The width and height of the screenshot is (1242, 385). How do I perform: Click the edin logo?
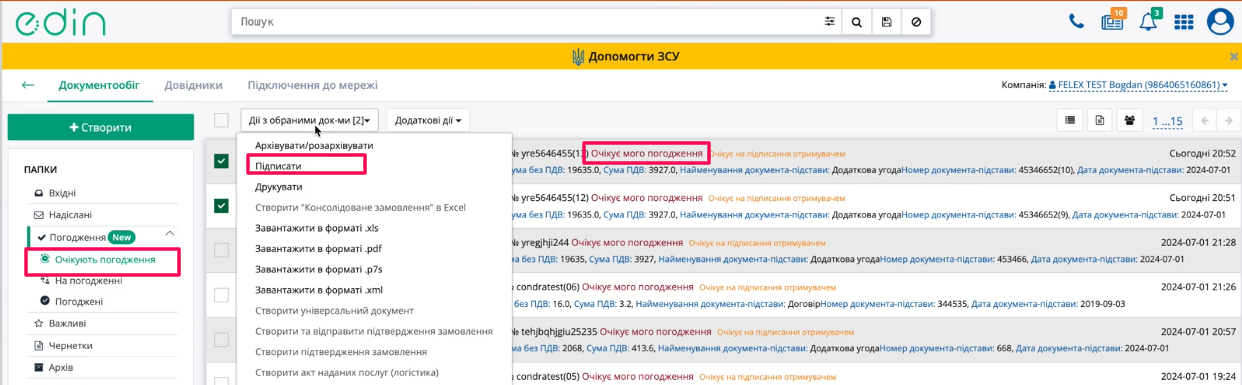tap(60, 22)
